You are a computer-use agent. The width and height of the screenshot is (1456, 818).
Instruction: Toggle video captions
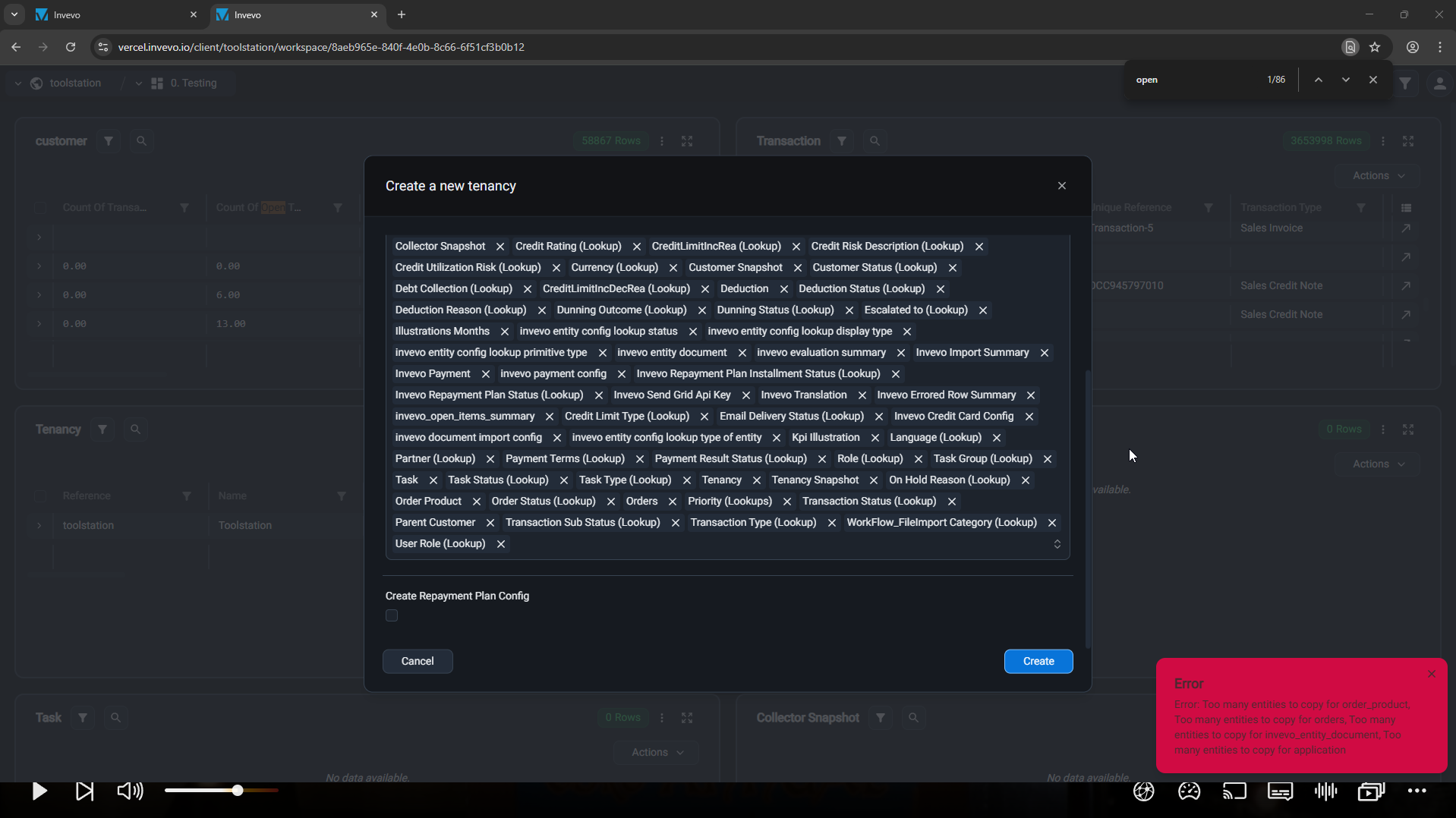point(1280,791)
